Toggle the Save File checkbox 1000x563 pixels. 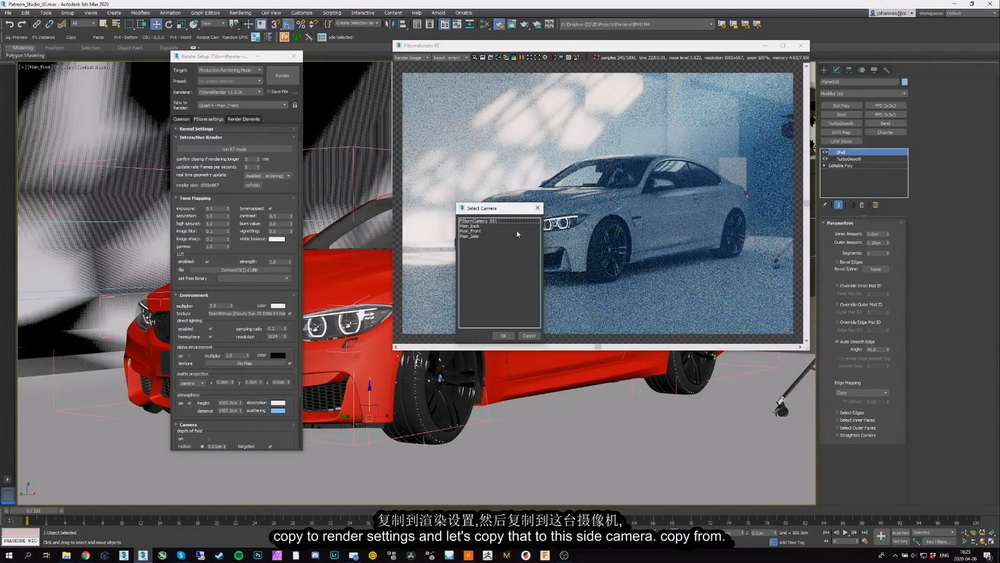pos(268,92)
